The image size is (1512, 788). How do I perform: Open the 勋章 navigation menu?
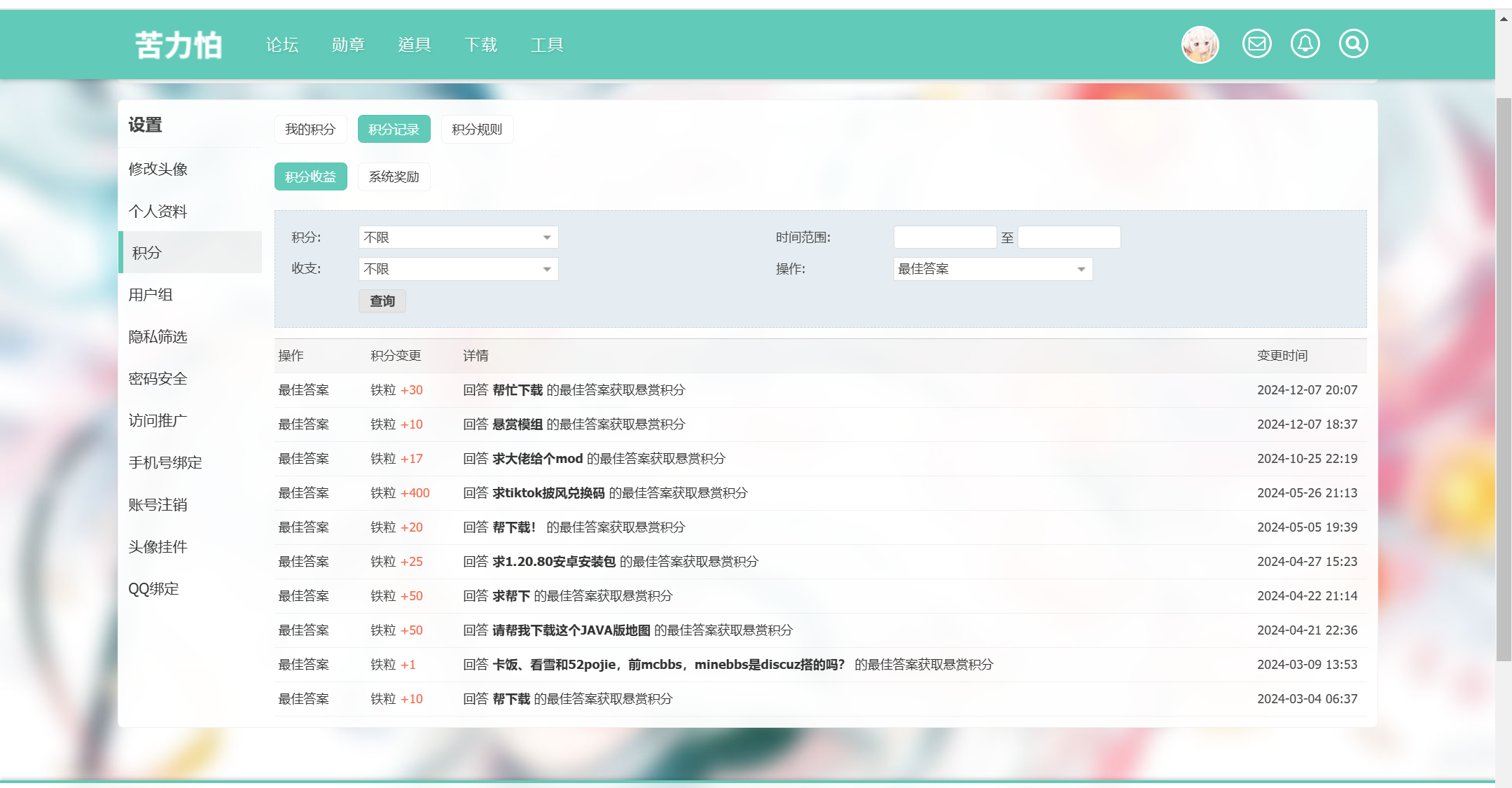(x=348, y=45)
